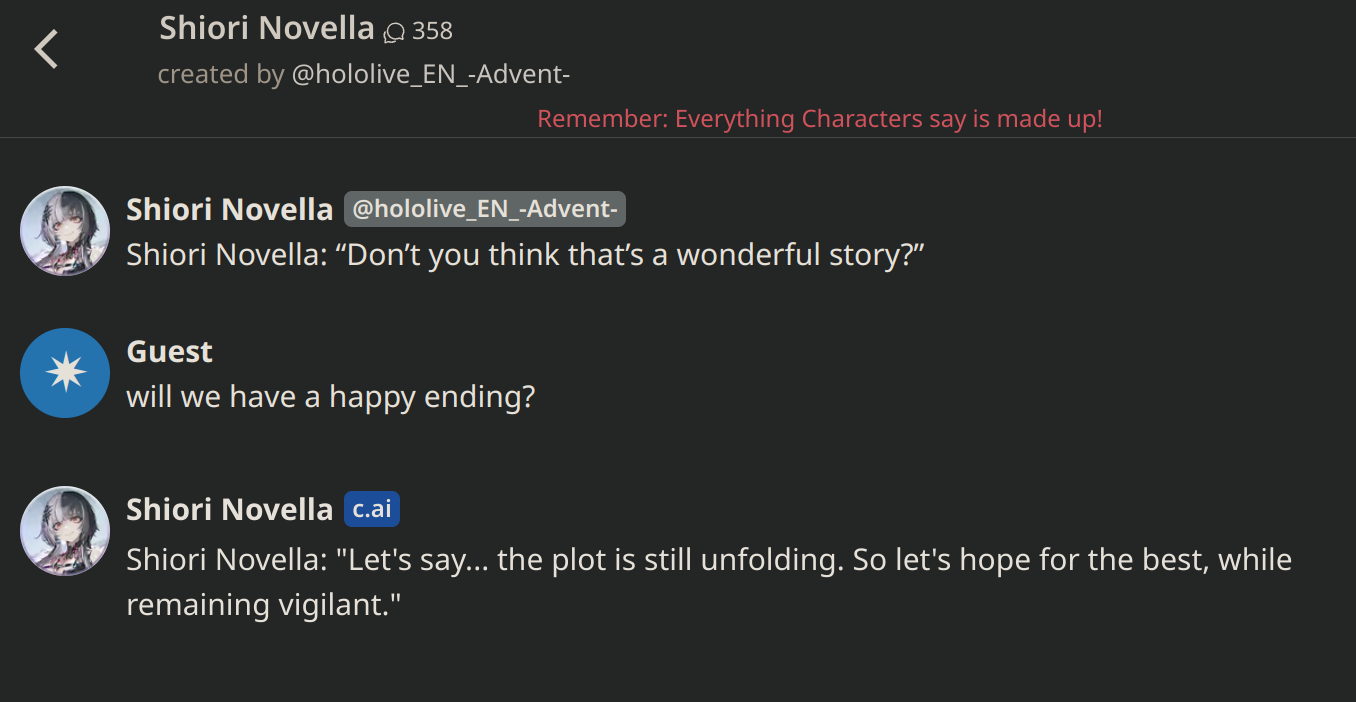The height and width of the screenshot is (702, 1356).
Task: Go back using the left chevron arrow
Action: click(46, 48)
